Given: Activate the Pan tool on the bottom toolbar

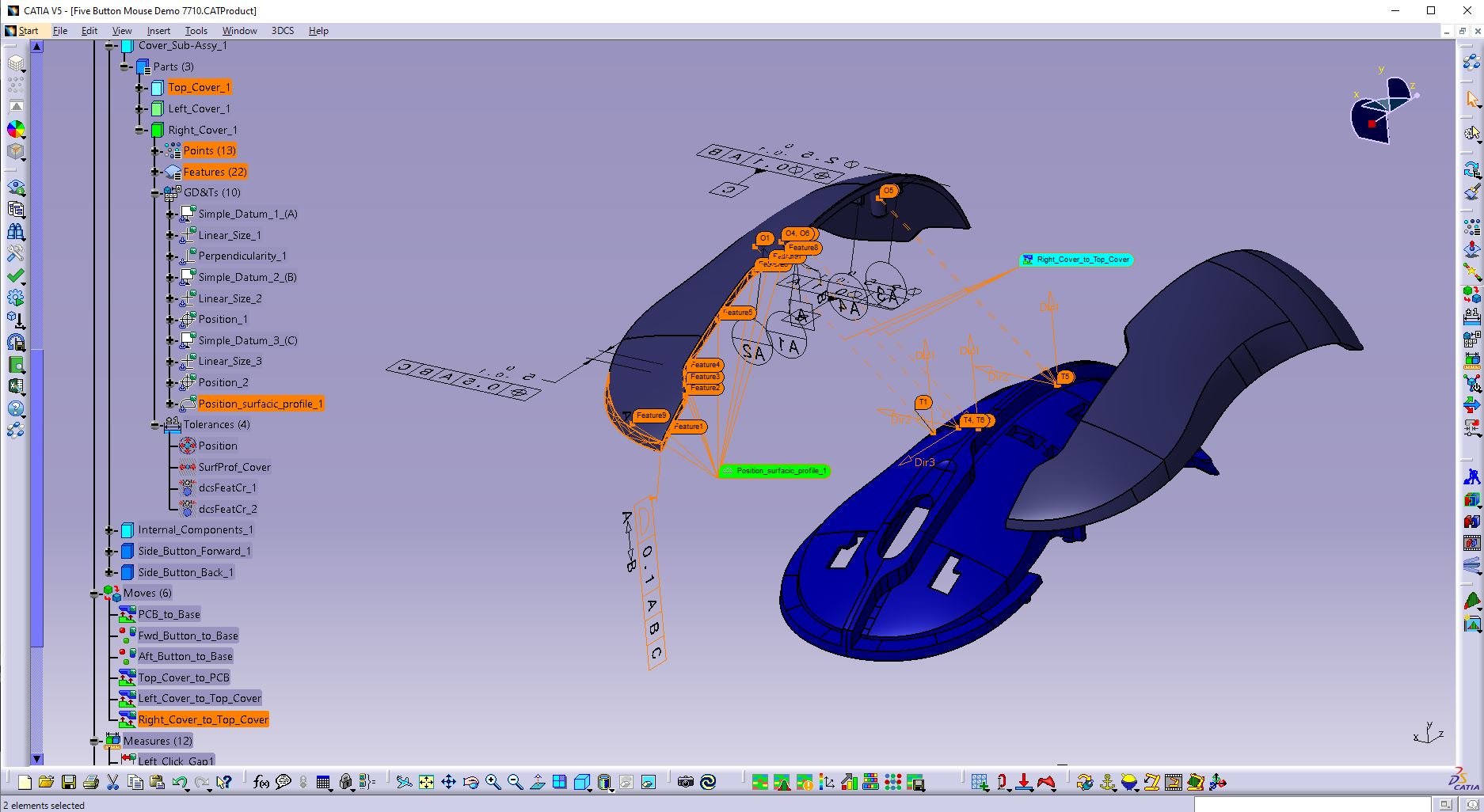Looking at the screenshot, I should 448,783.
